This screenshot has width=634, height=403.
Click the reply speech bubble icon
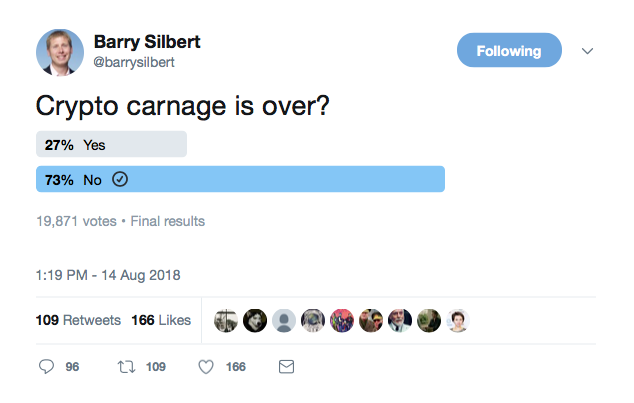pyautogui.click(x=46, y=367)
